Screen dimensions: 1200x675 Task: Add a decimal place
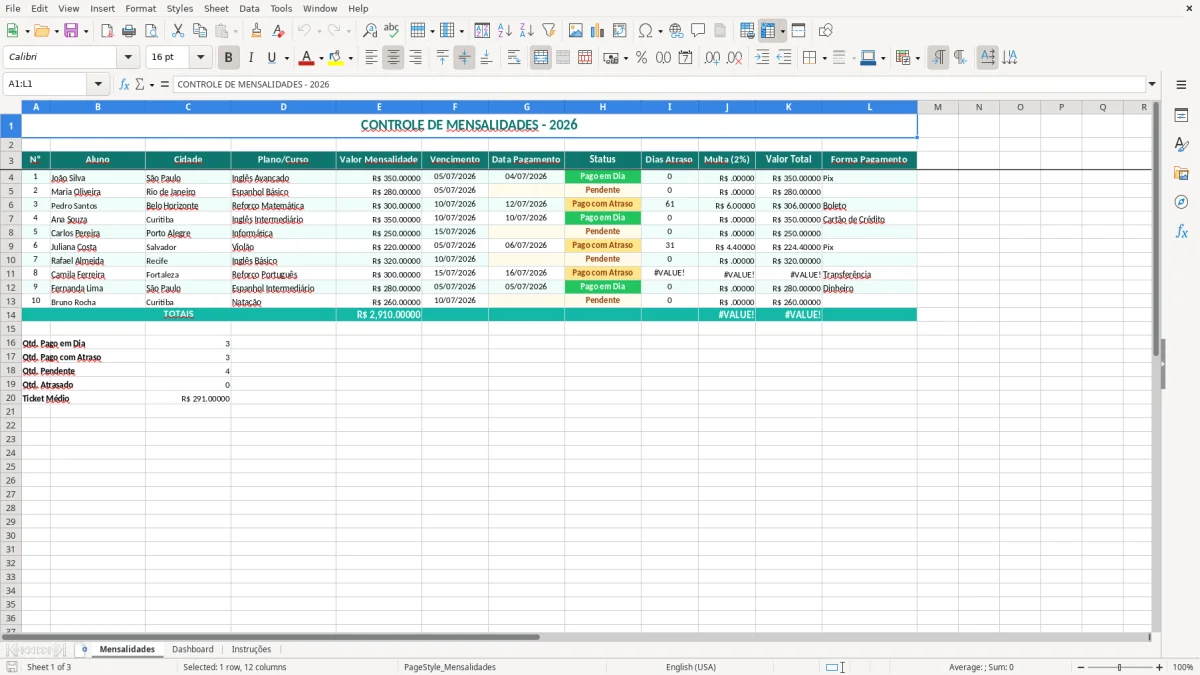pyautogui.click(x=712, y=58)
